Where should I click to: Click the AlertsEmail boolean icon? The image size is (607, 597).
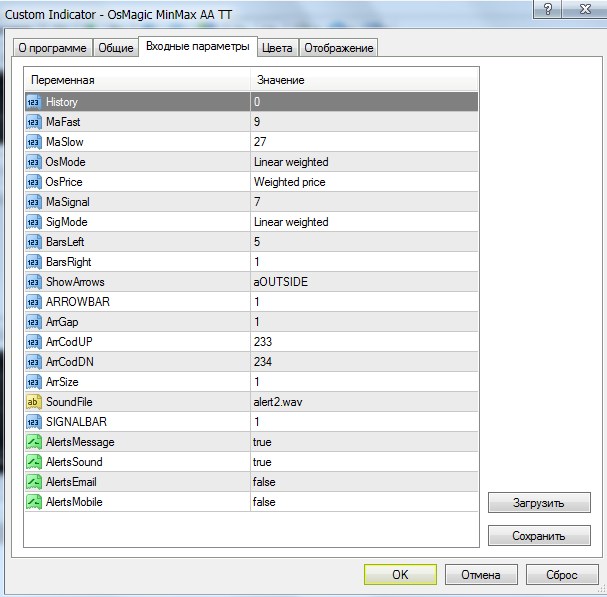click(34, 482)
